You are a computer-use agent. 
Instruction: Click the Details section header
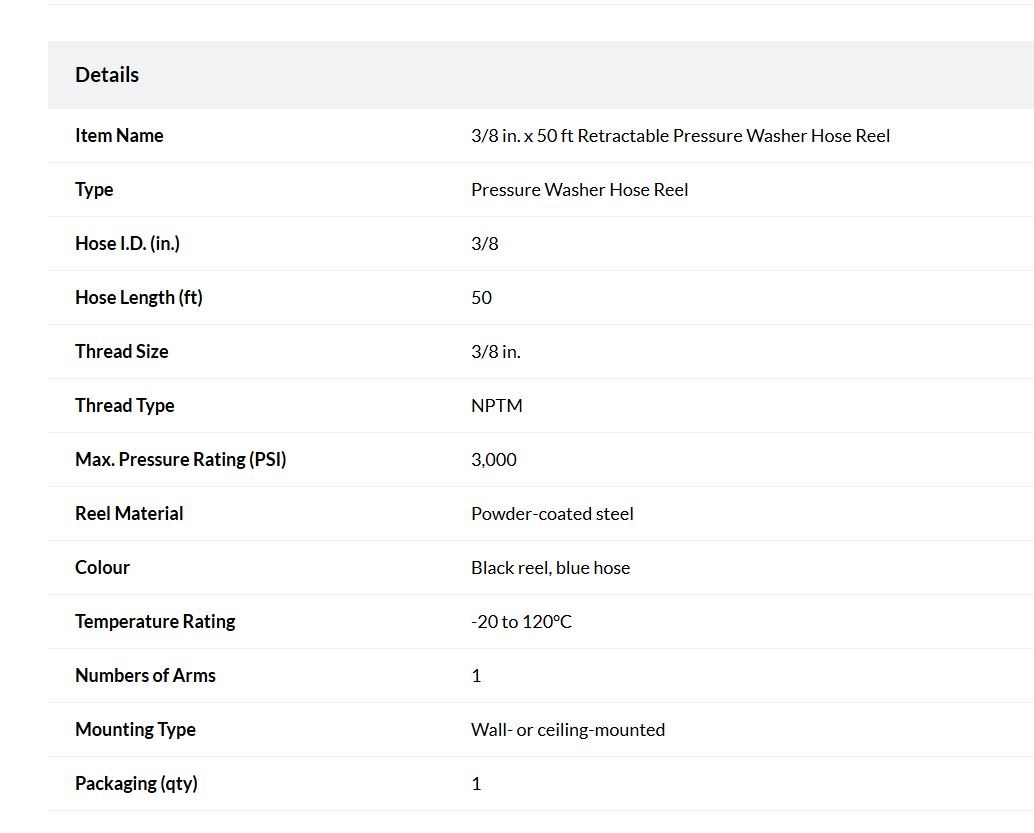tap(107, 75)
